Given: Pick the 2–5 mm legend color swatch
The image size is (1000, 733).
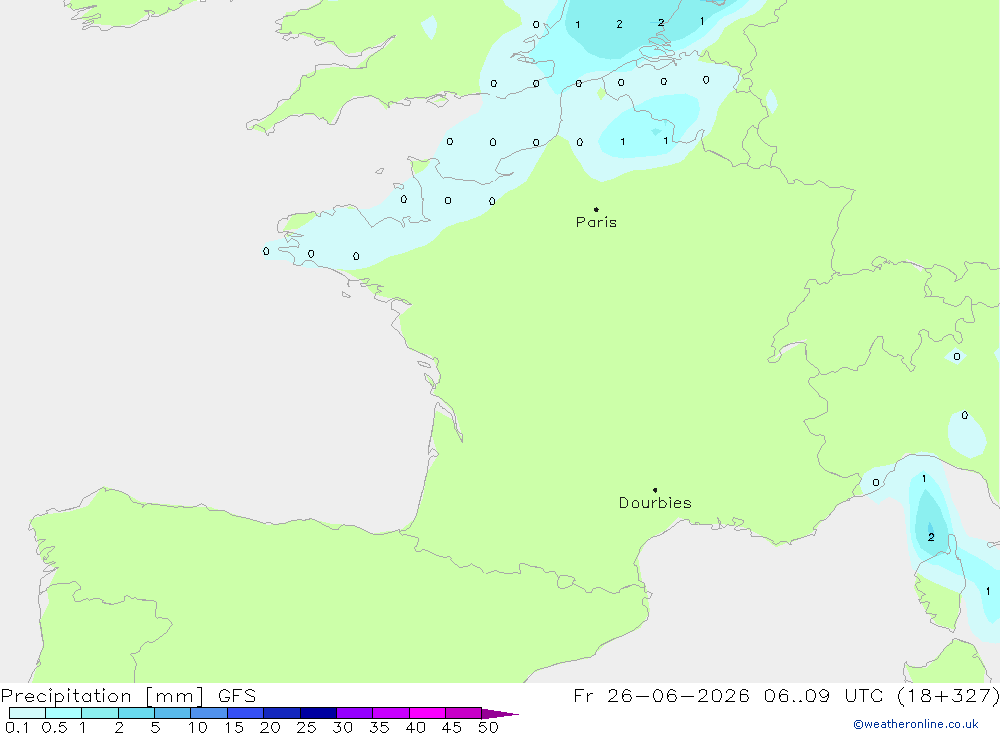Looking at the screenshot, I should [136, 713].
